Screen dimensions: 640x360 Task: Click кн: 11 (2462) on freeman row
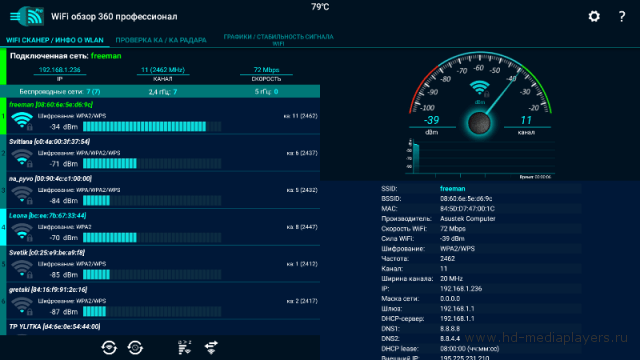tap(300, 116)
